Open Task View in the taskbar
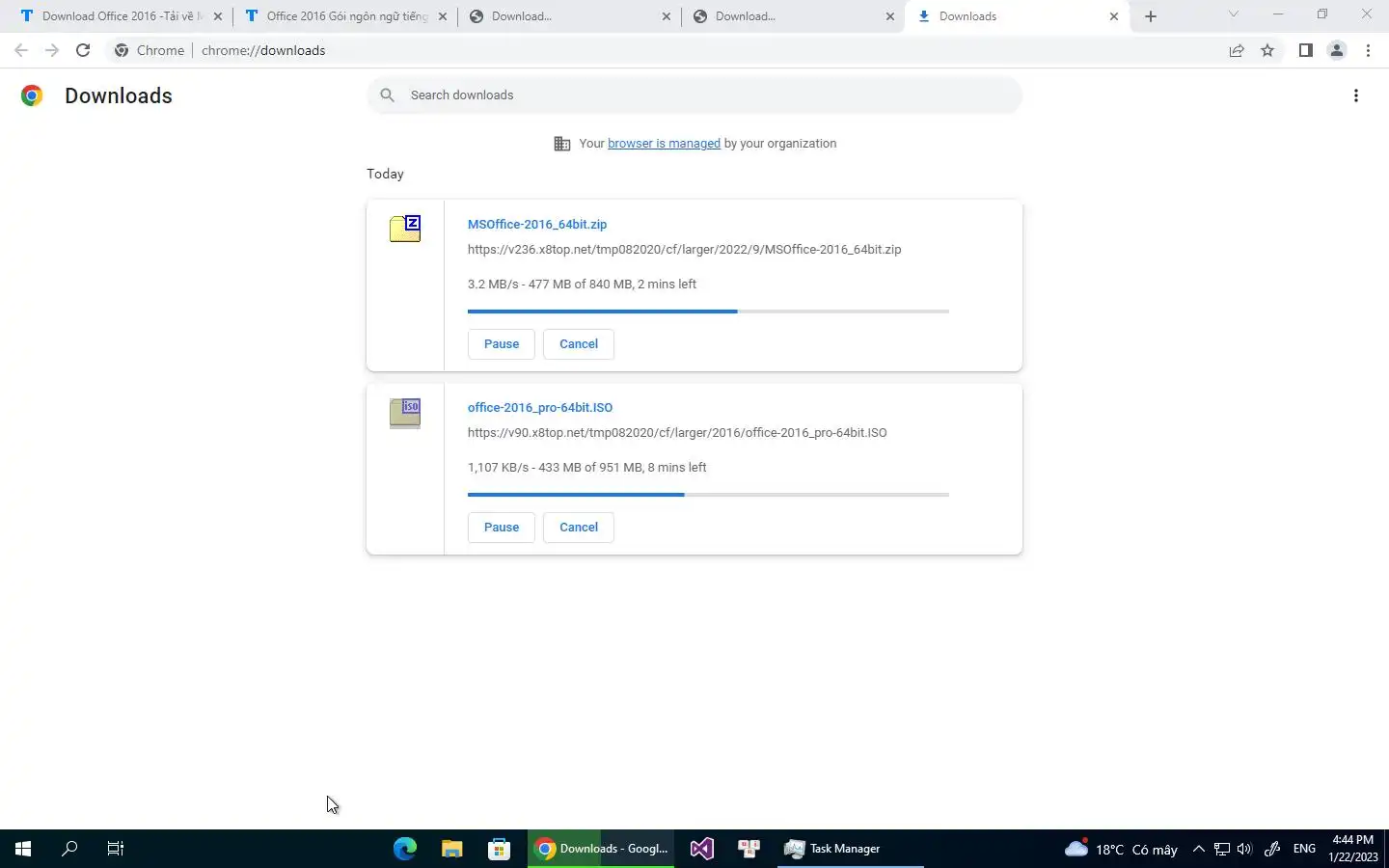 point(116,849)
